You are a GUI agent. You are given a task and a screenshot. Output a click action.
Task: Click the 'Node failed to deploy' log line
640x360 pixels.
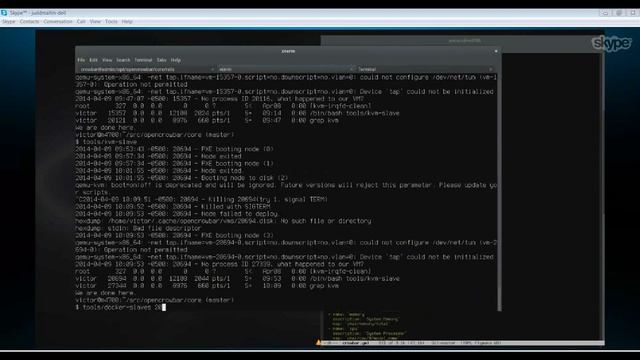(177, 214)
